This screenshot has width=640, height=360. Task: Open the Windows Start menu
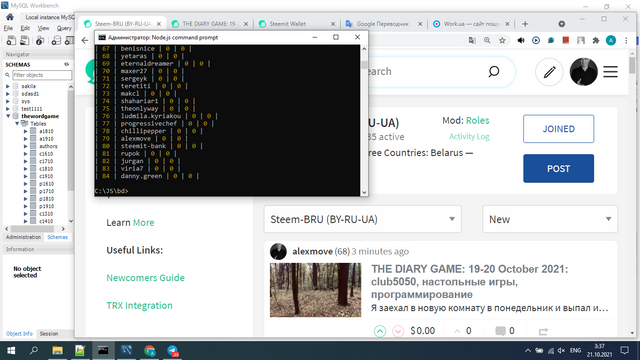pyautogui.click(x=11, y=351)
